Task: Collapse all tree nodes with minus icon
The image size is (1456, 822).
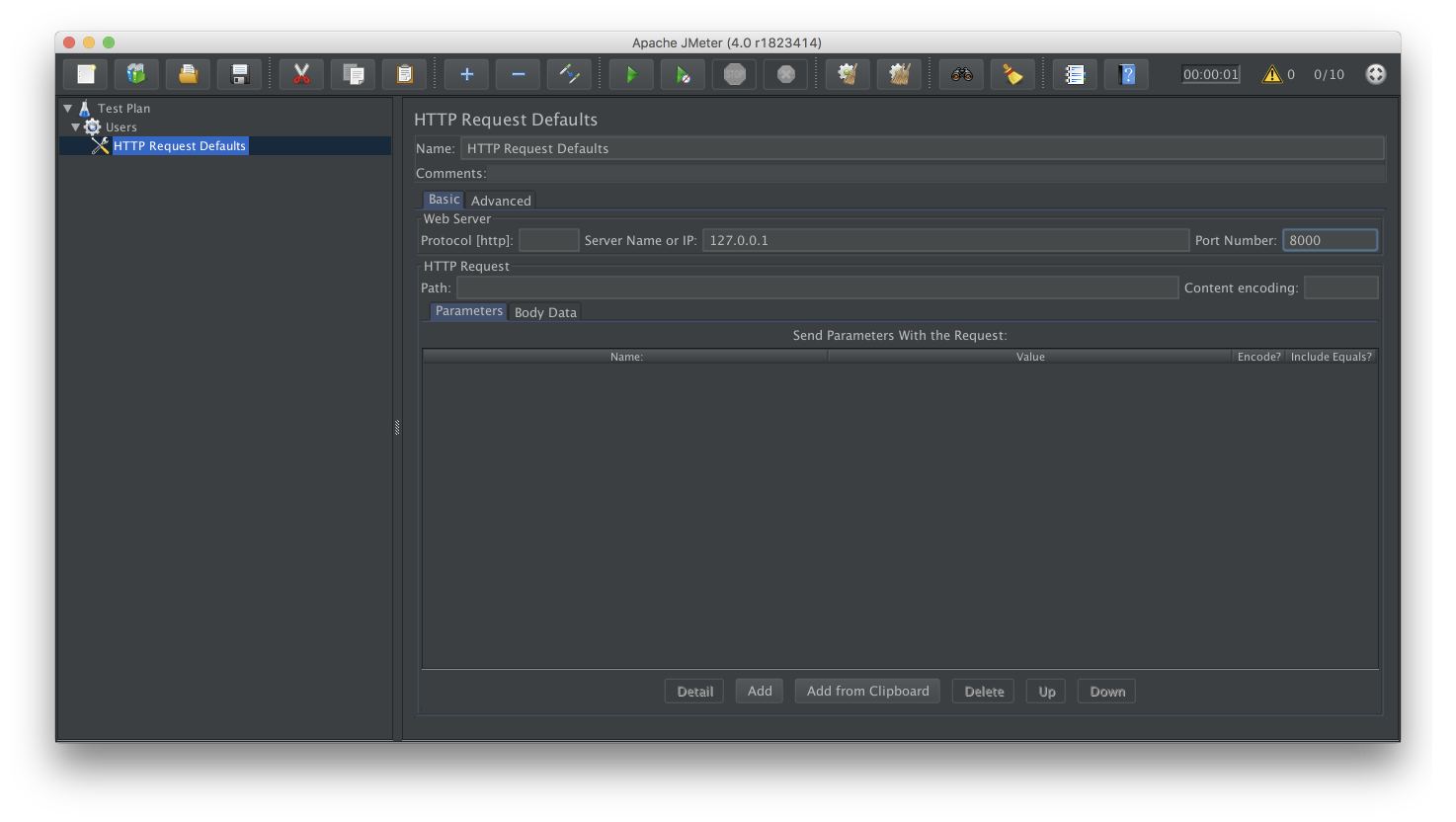Action: (x=517, y=73)
